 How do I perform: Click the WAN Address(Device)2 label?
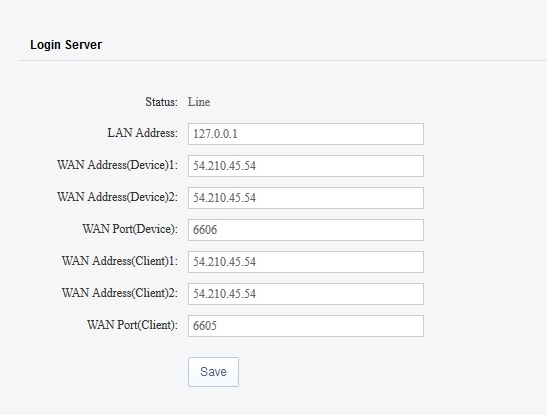[118, 197]
